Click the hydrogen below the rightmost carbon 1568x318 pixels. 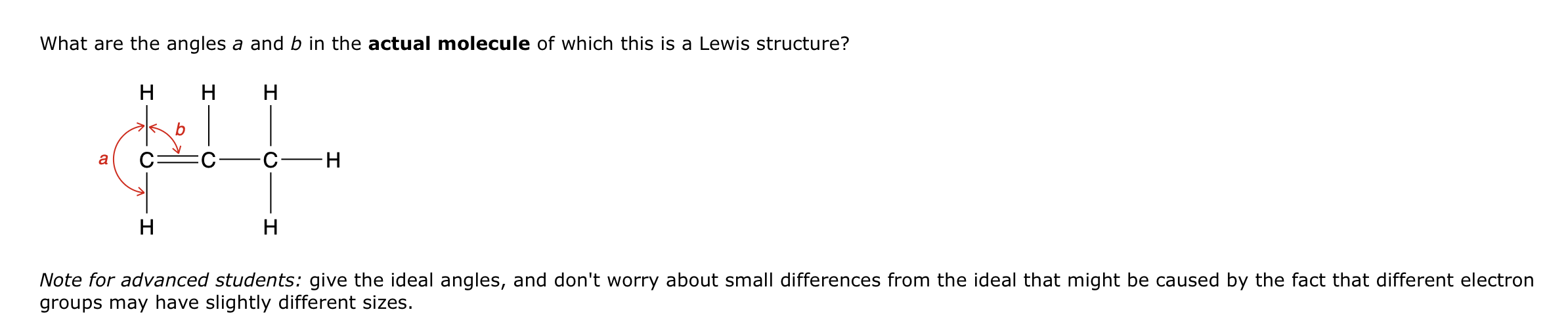[270, 227]
